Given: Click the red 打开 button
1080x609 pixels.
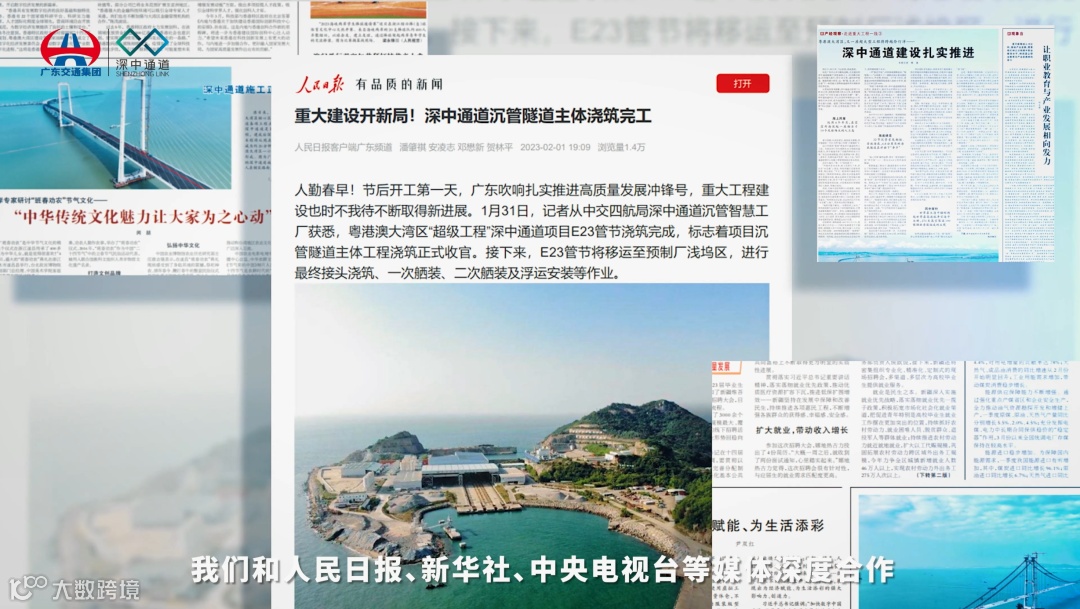Looking at the screenshot, I should pyautogui.click(x=742, y=83).
